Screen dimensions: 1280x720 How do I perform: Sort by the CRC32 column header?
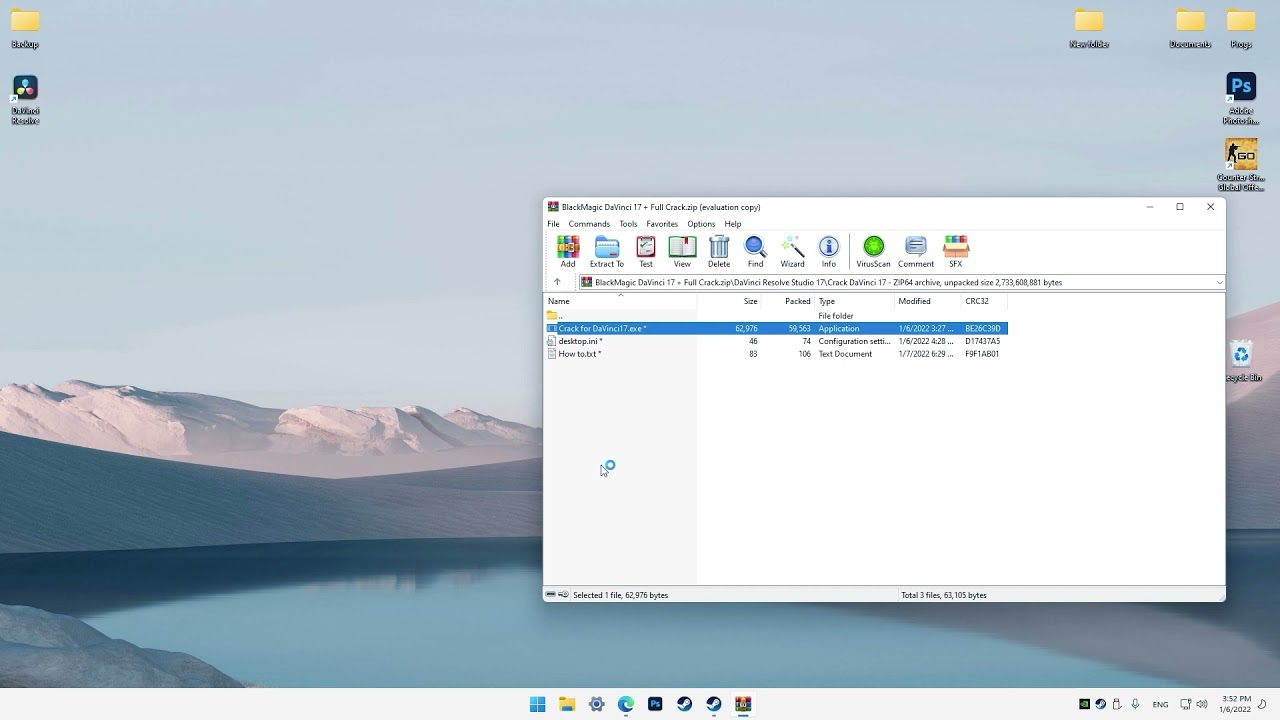tap(984, 301)
